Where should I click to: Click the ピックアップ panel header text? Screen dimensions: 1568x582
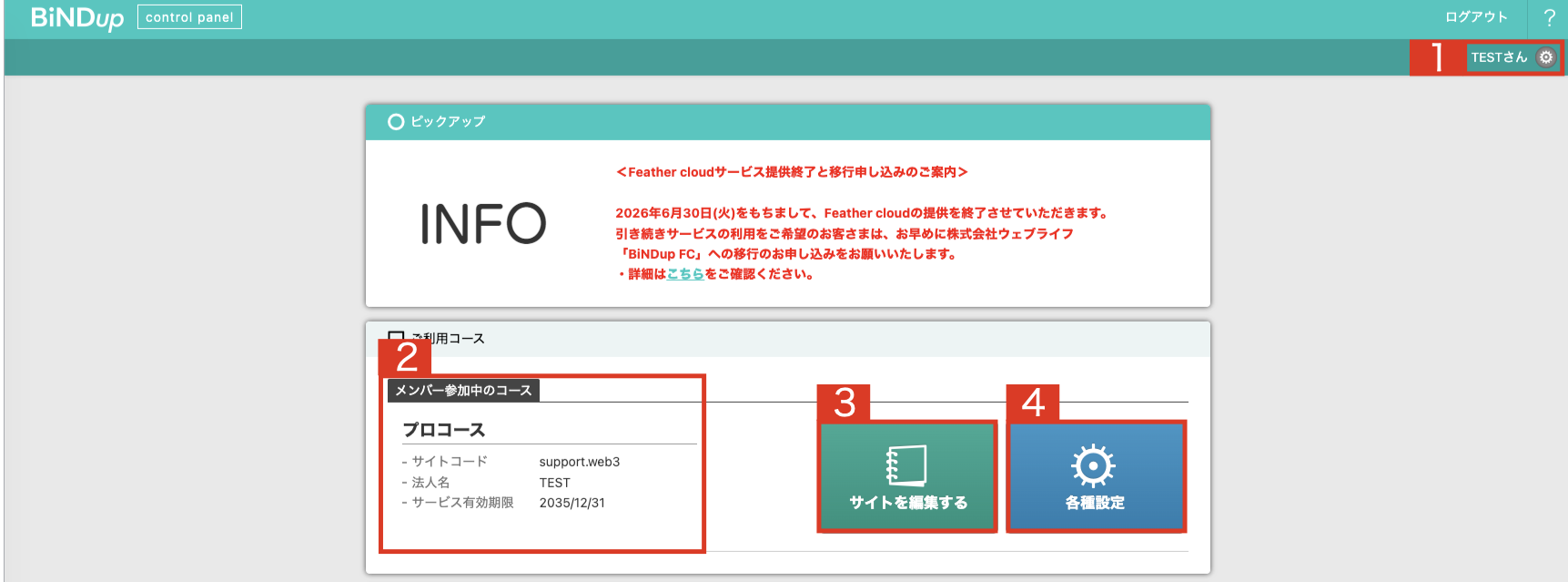pos(448,121)
